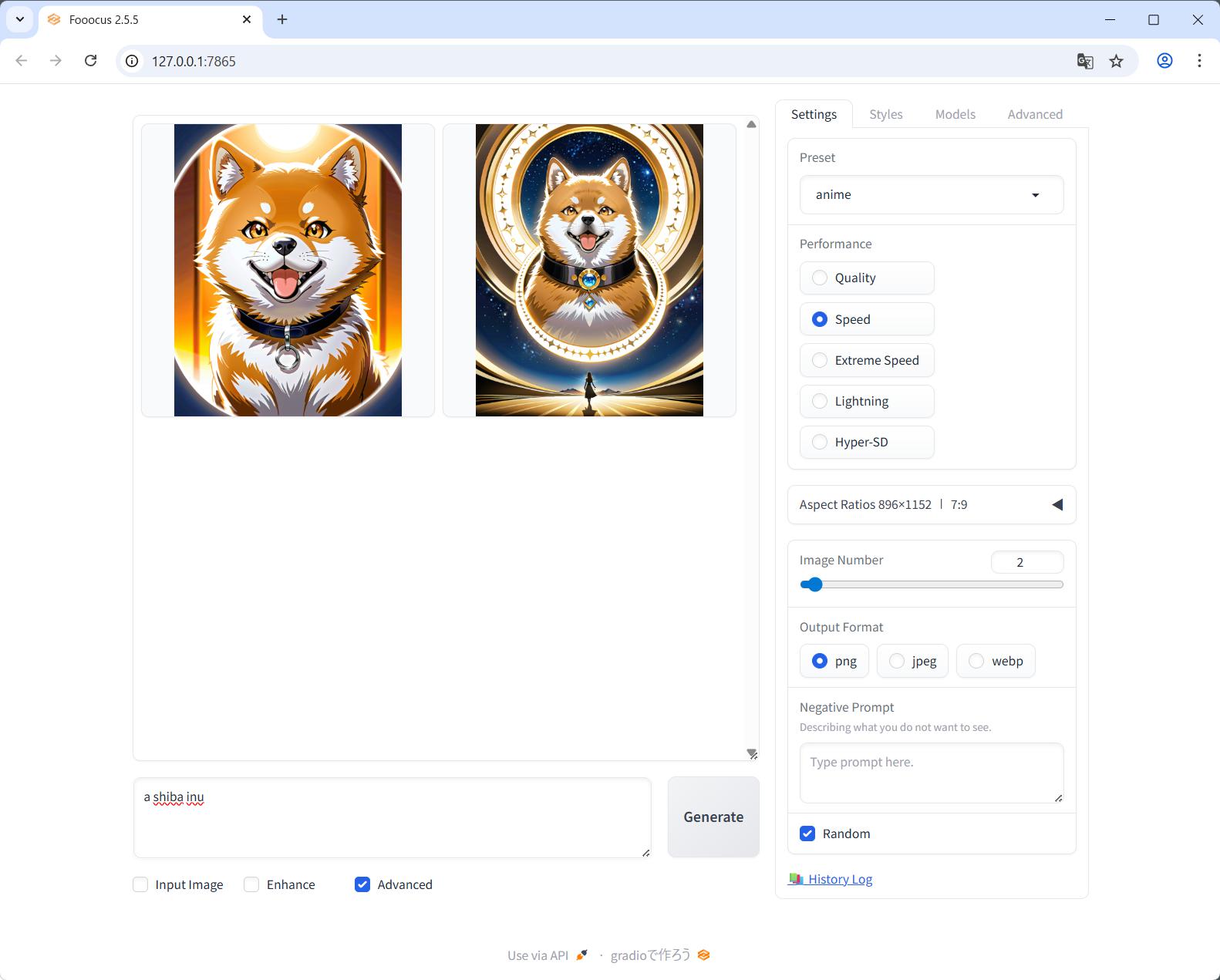Open a new browser tab with plus icon

click(x=282, y=19)
